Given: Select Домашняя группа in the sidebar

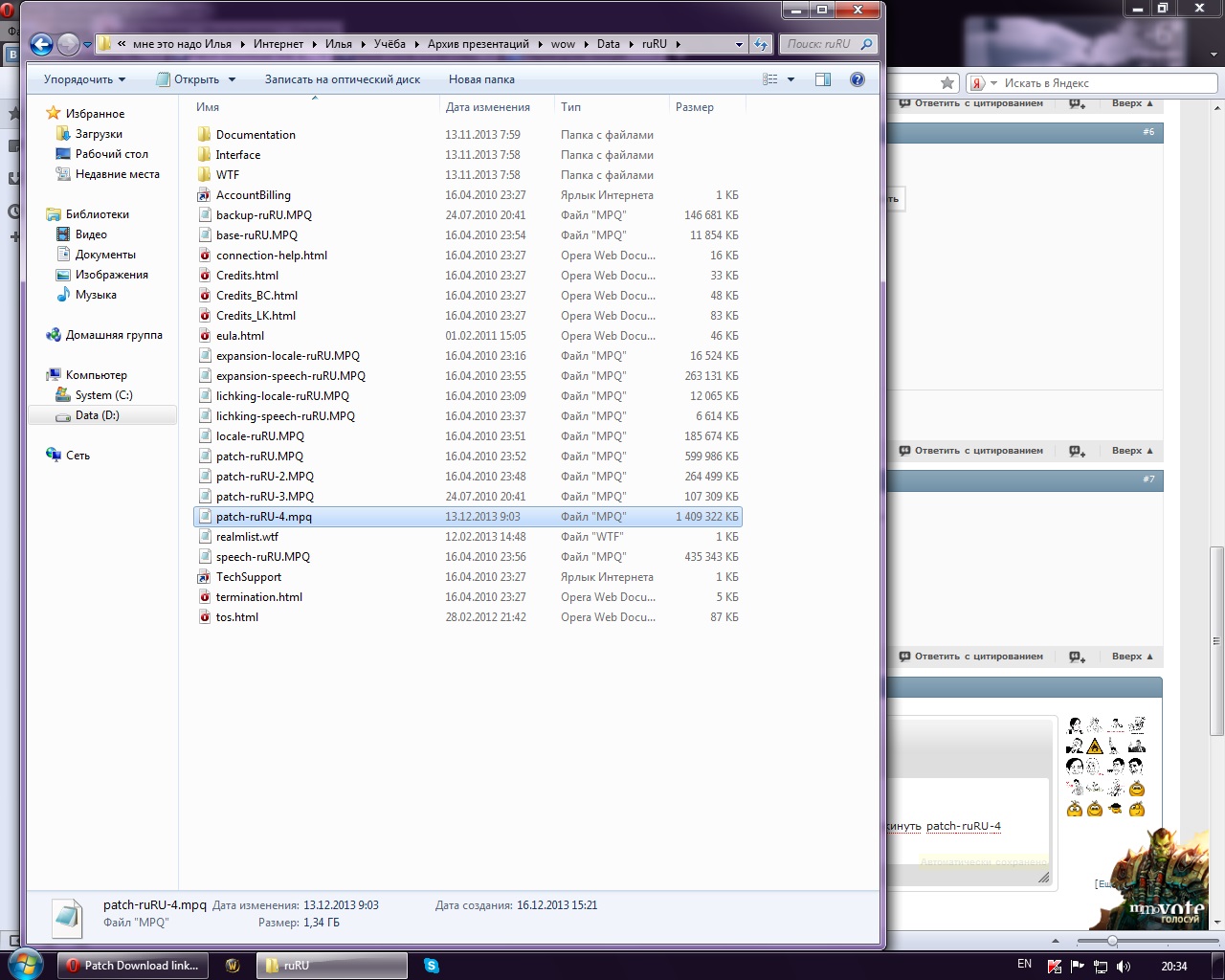Looking at the screenshot, I should 114,335.
